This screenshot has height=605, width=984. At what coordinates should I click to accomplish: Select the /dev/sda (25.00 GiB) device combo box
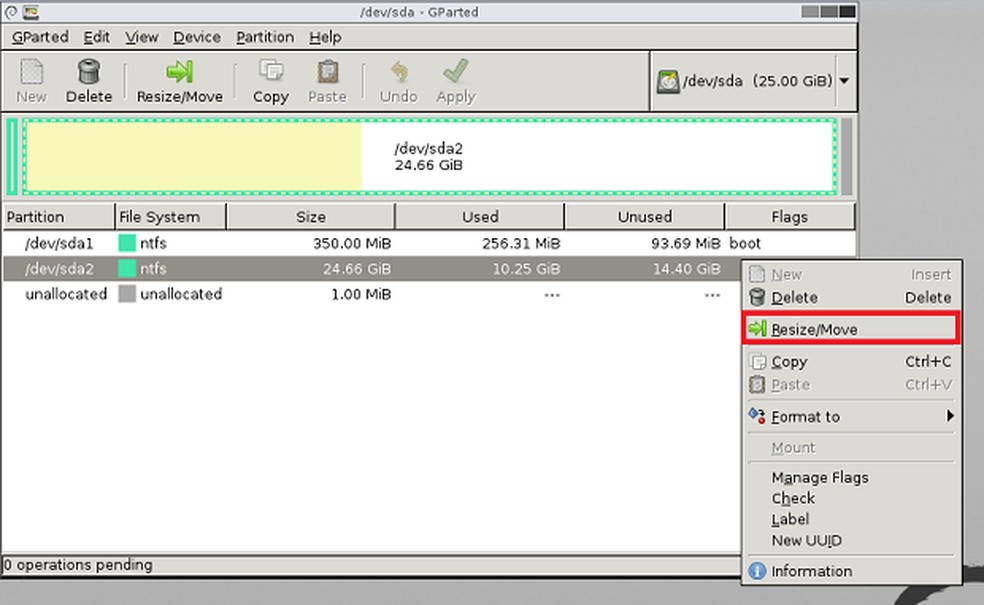(752, 81)
